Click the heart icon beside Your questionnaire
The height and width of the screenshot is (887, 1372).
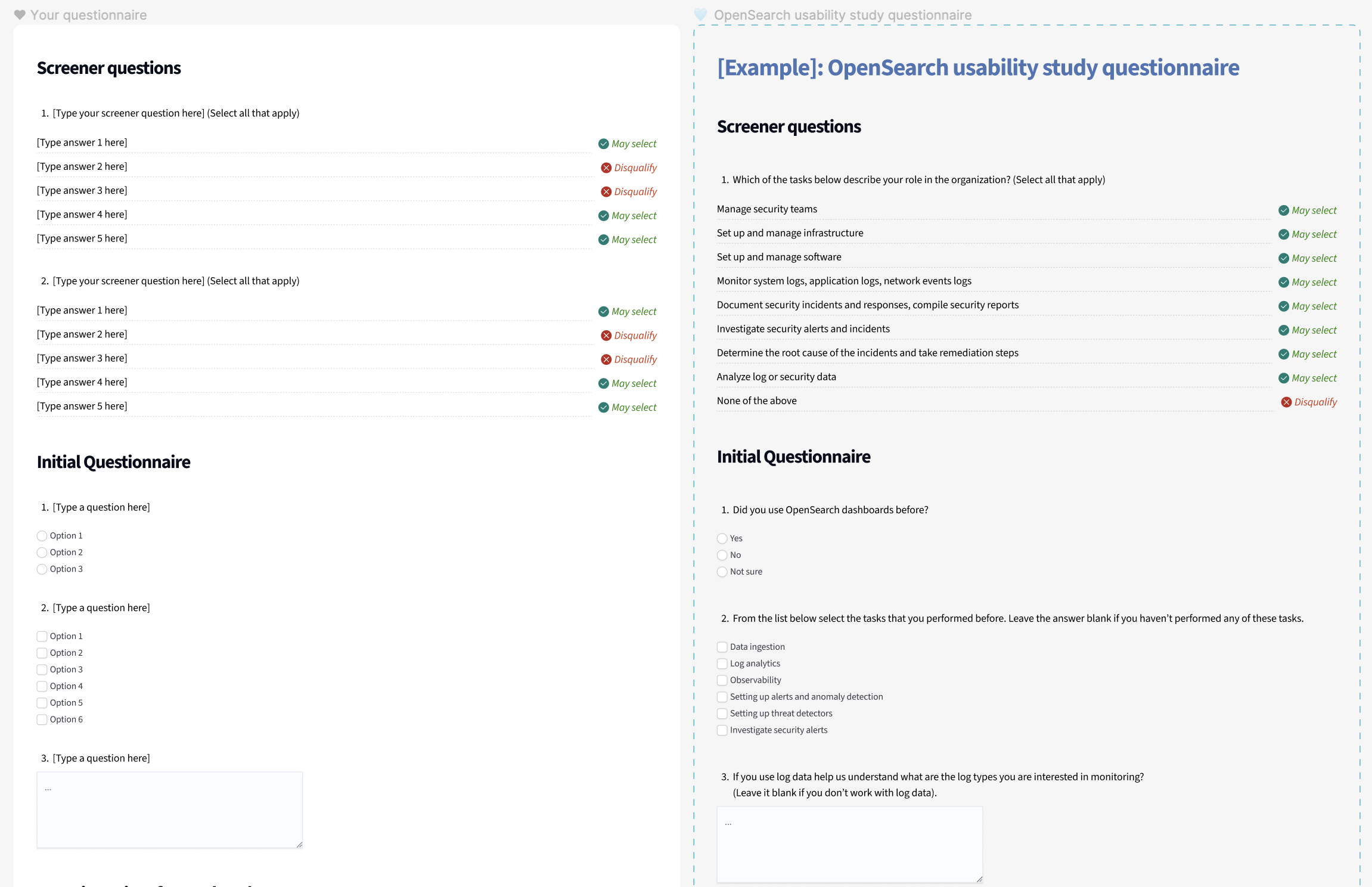pyautogui.click(x=20, y=15)
